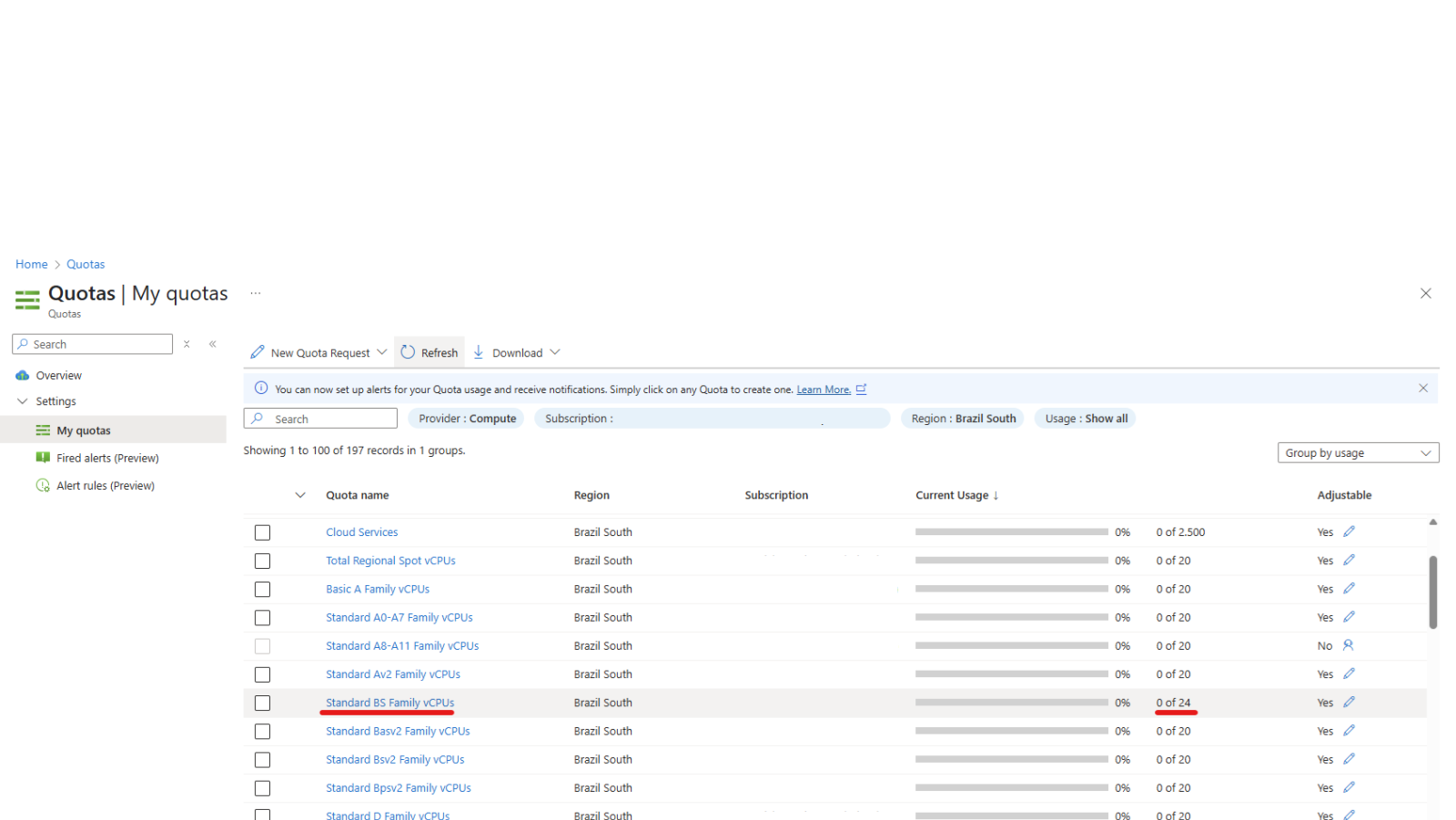Open the ellipsis more options beside title
The height and width of the screenshot is (820, 1456).
point(256,293)
